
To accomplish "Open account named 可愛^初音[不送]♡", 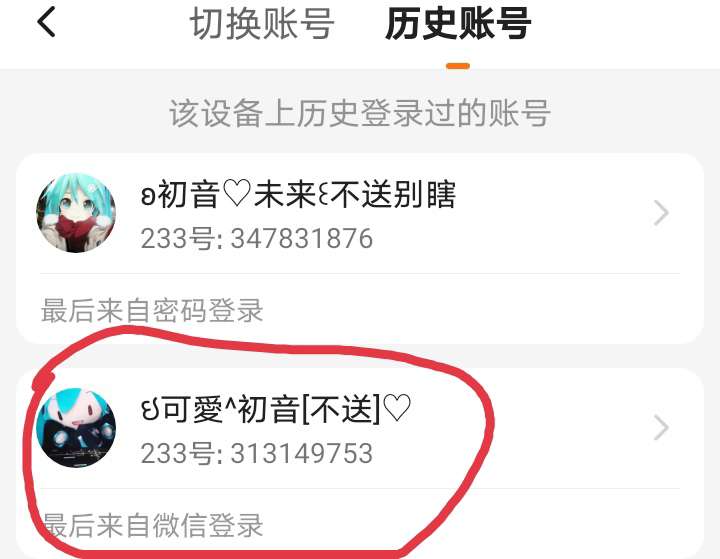I will 276,409.
